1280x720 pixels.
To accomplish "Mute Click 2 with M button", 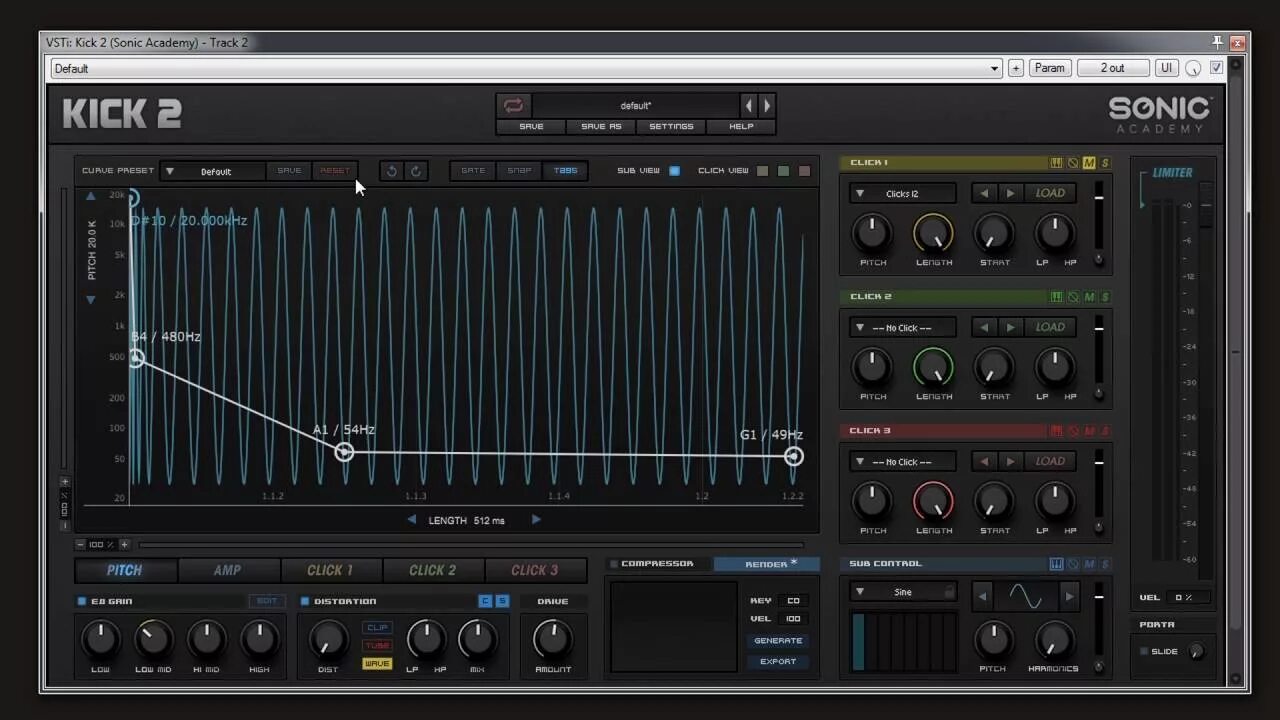I will click(1089, 297).
